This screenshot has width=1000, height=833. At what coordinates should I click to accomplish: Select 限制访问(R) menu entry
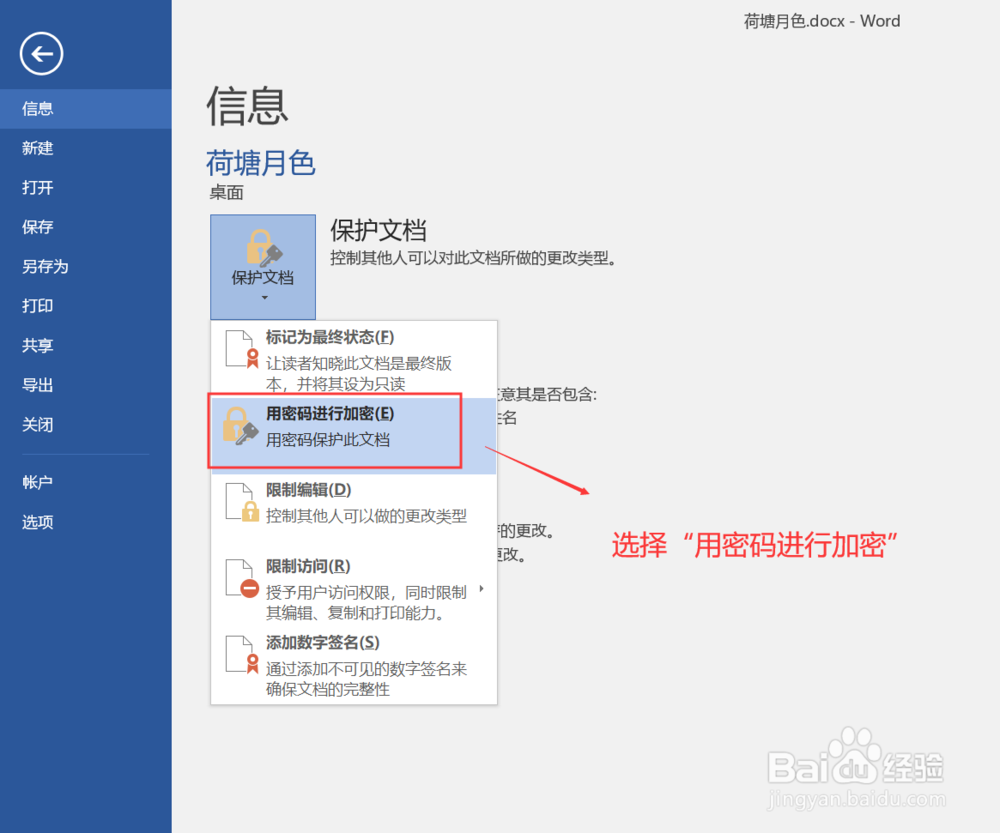tap(353, 590)
